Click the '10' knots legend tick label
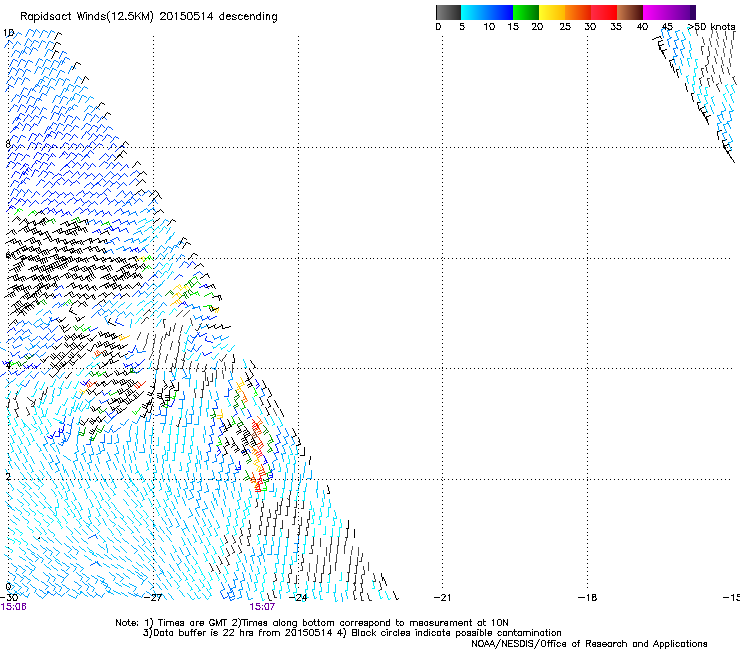 tap(489, 27)
